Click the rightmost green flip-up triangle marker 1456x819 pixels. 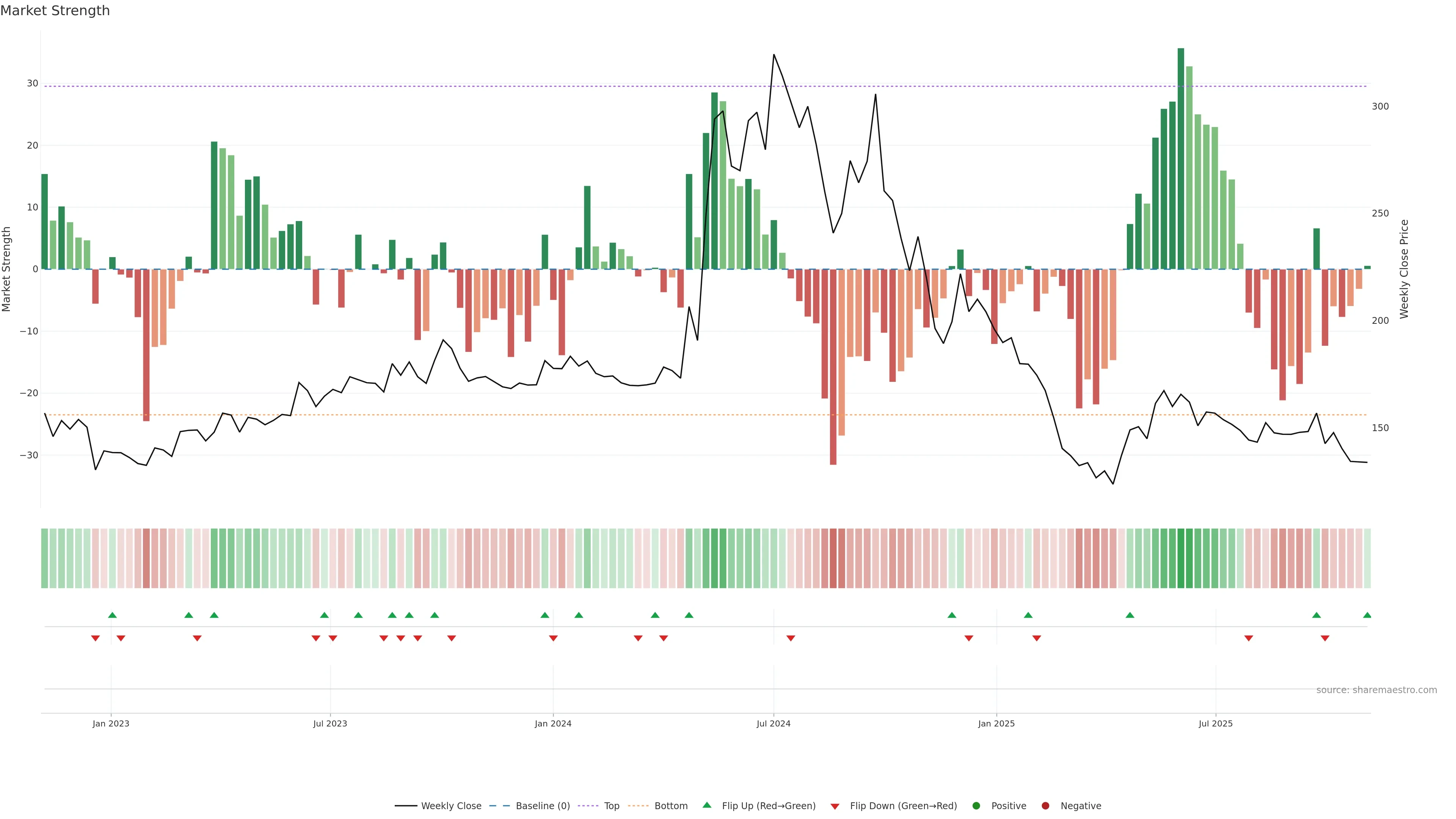pos(1367,615)
